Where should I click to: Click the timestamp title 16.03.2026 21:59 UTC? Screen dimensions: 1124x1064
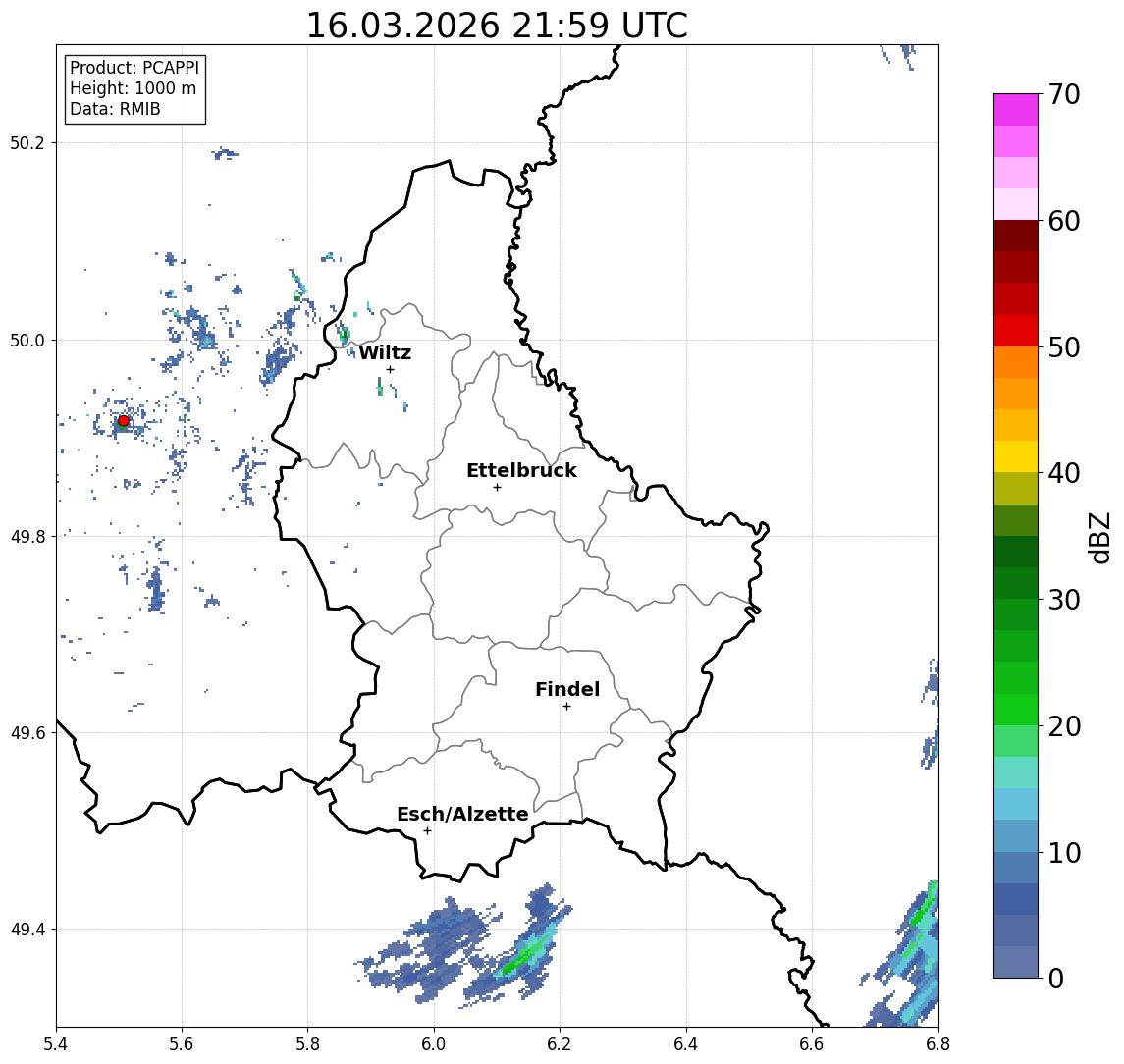pyautogui.click(x=497, y=26)
